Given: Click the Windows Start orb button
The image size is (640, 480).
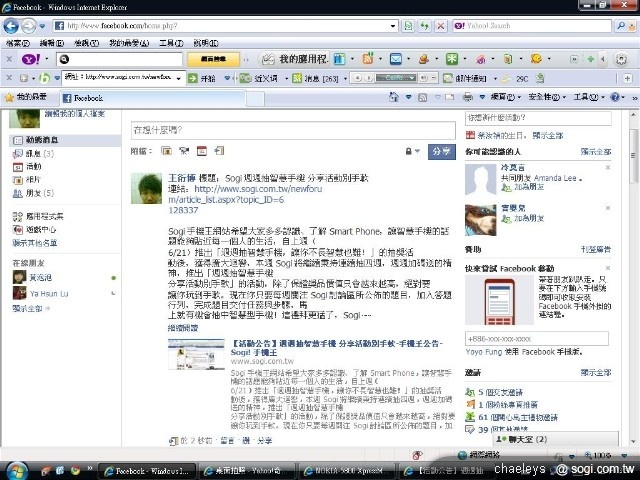Looking at the screenshot, I should 16,470.
